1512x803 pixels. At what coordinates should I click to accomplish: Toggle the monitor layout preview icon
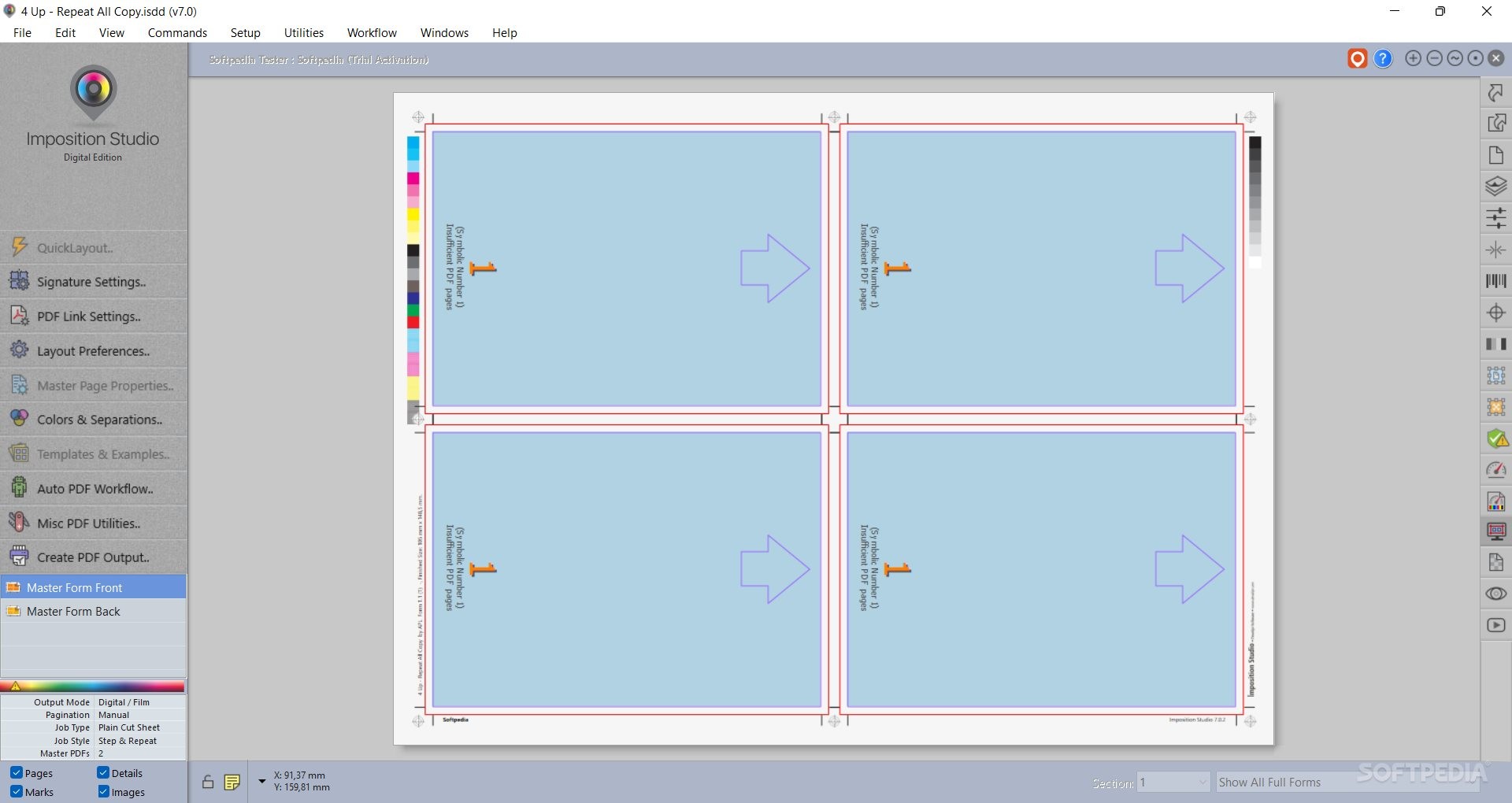click(x=1495, y=531)
